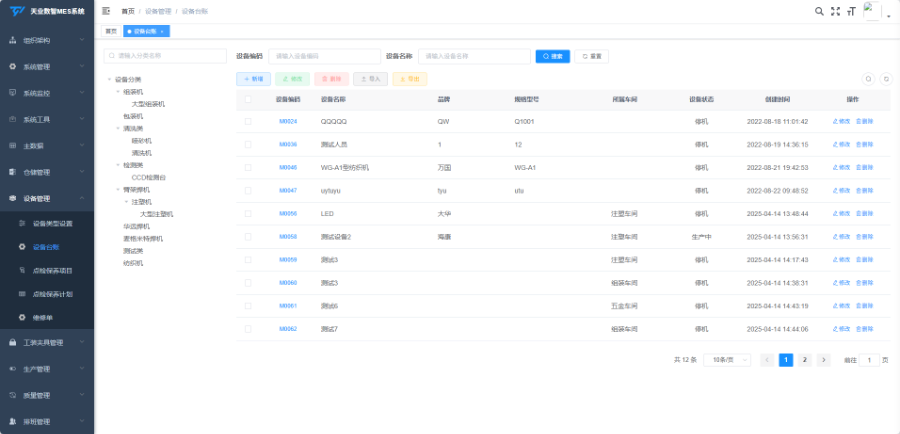Collapse the sidebar with the hamburger icon
Viewport: 900px width, 434px height.
click(x=106, y=11)
